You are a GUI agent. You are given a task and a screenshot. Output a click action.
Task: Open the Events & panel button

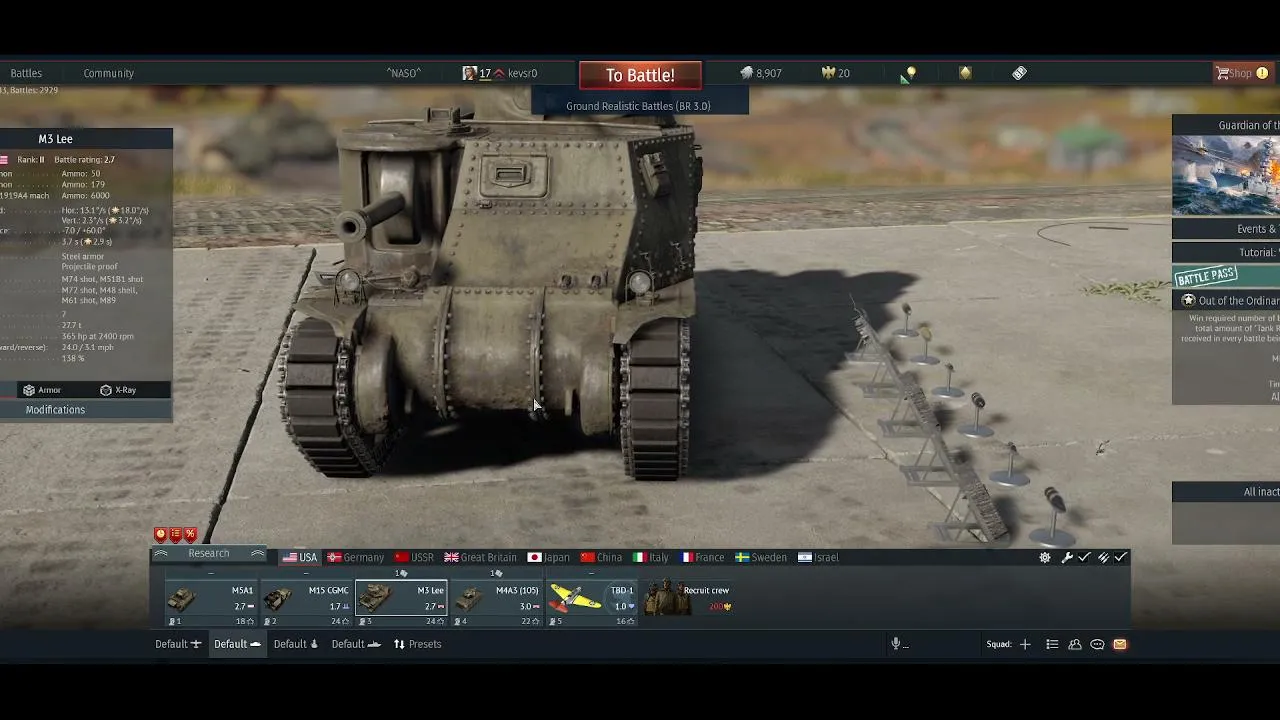[x=1226, y=229]
